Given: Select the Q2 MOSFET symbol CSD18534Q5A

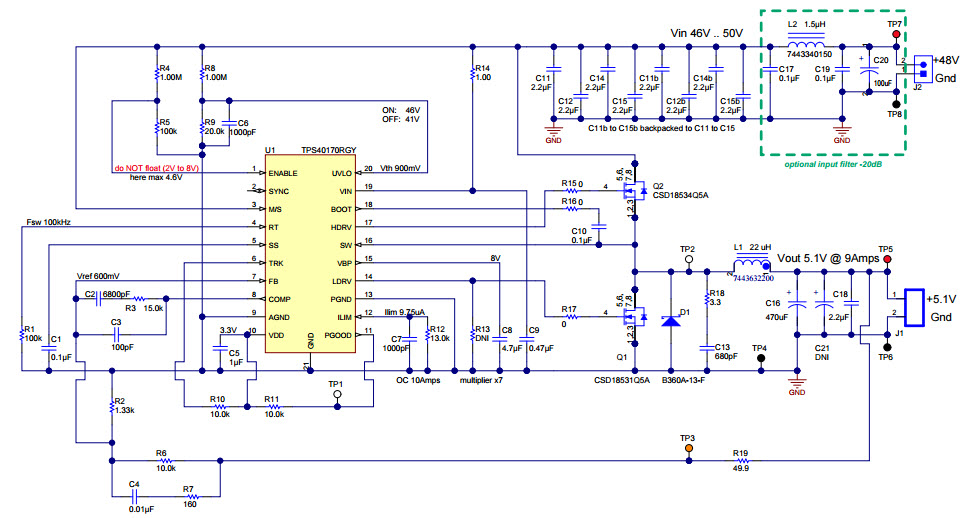Looking at the screenshot, I should (632, 188).
